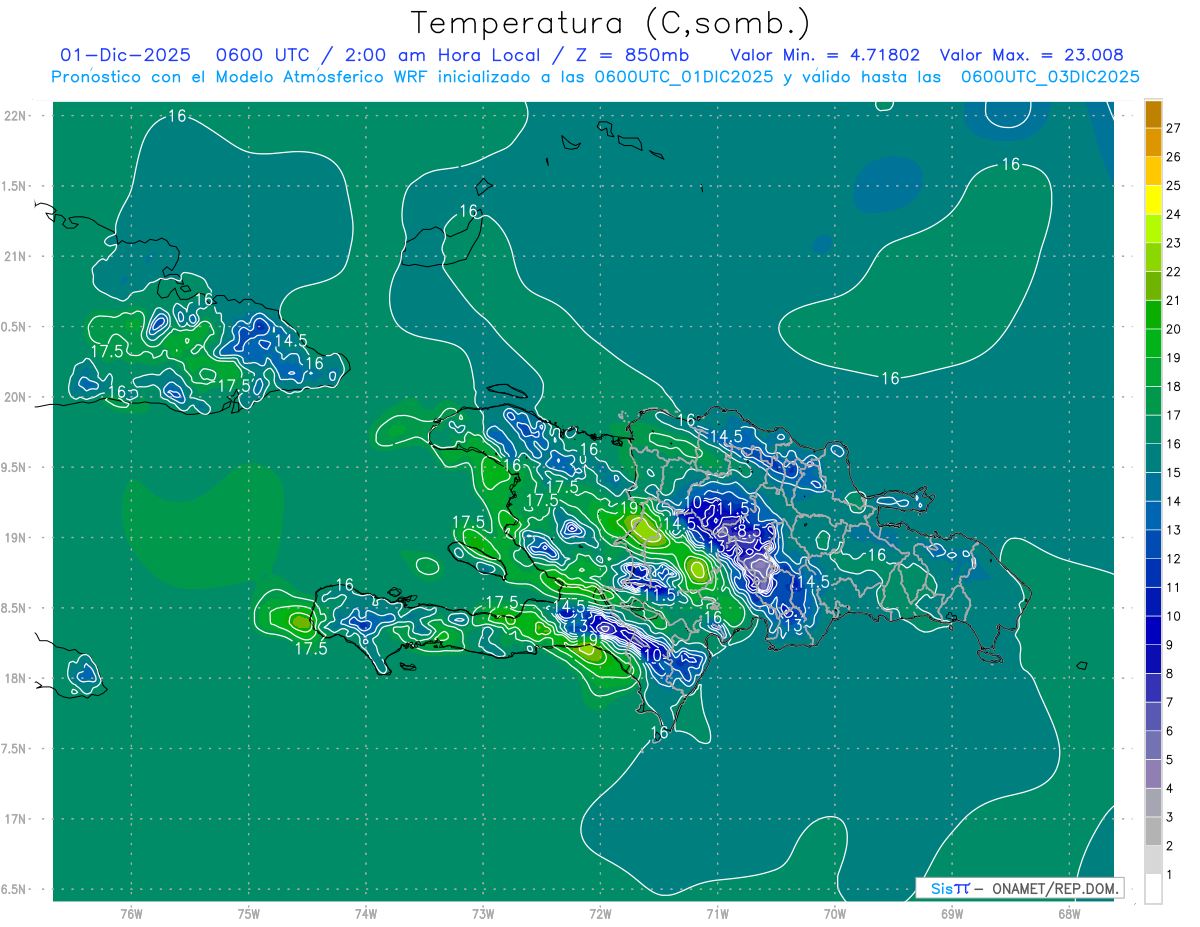
Task: Pick the yellow swatch between 24 and 25
Action: pos(1153,200)
